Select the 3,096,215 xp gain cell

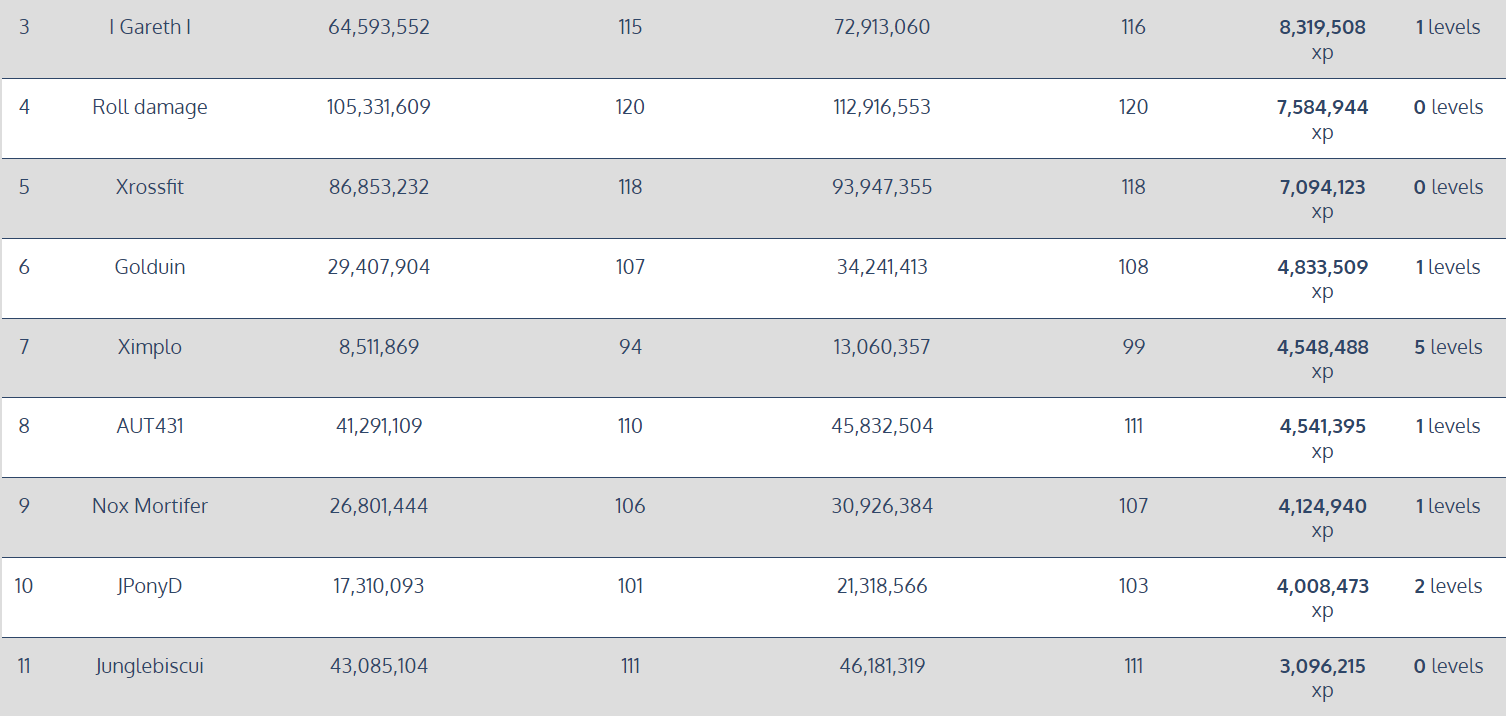(1322, 678)
